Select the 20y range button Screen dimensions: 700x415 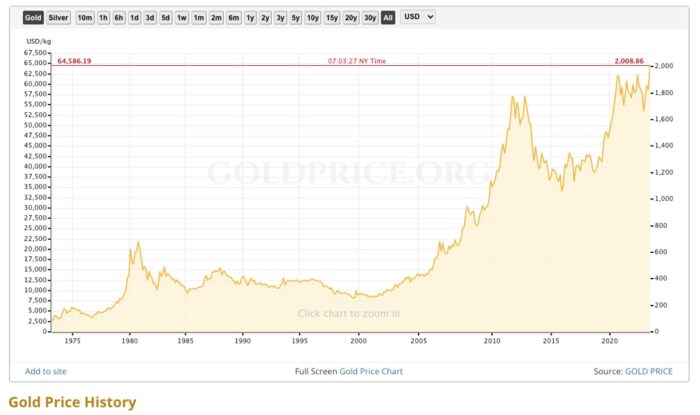coord(351,18)
